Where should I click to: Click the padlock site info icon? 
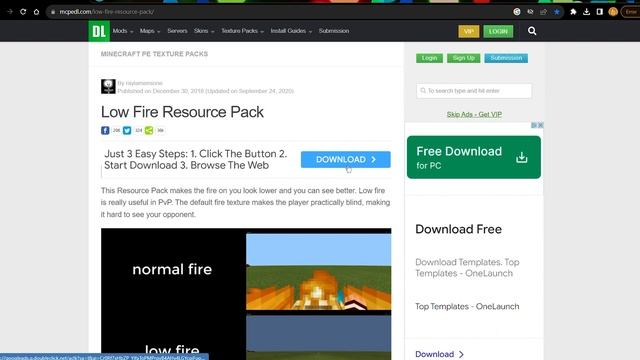click(x=53, y=12)
